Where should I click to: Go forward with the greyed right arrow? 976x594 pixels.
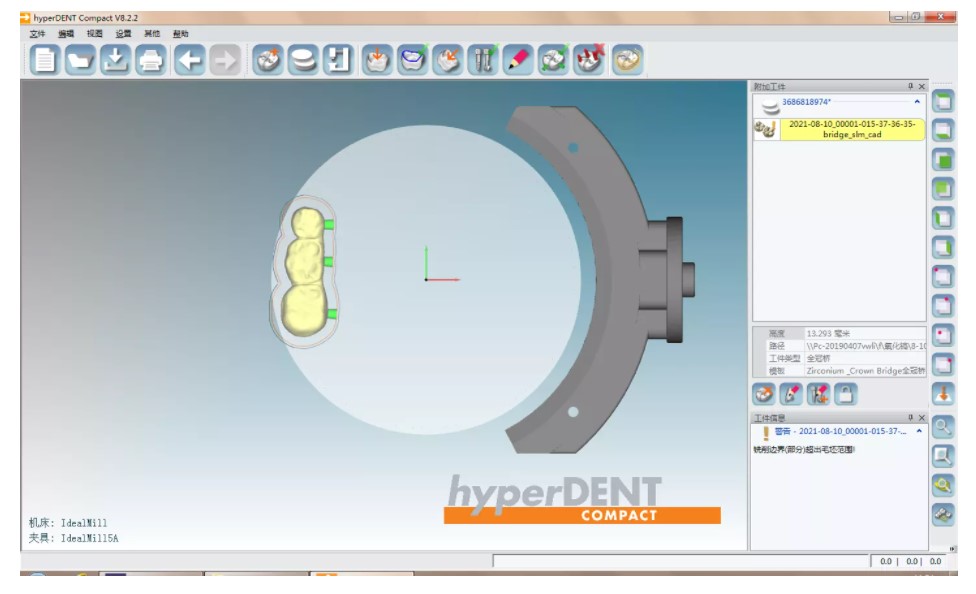[x=225, y=60]
